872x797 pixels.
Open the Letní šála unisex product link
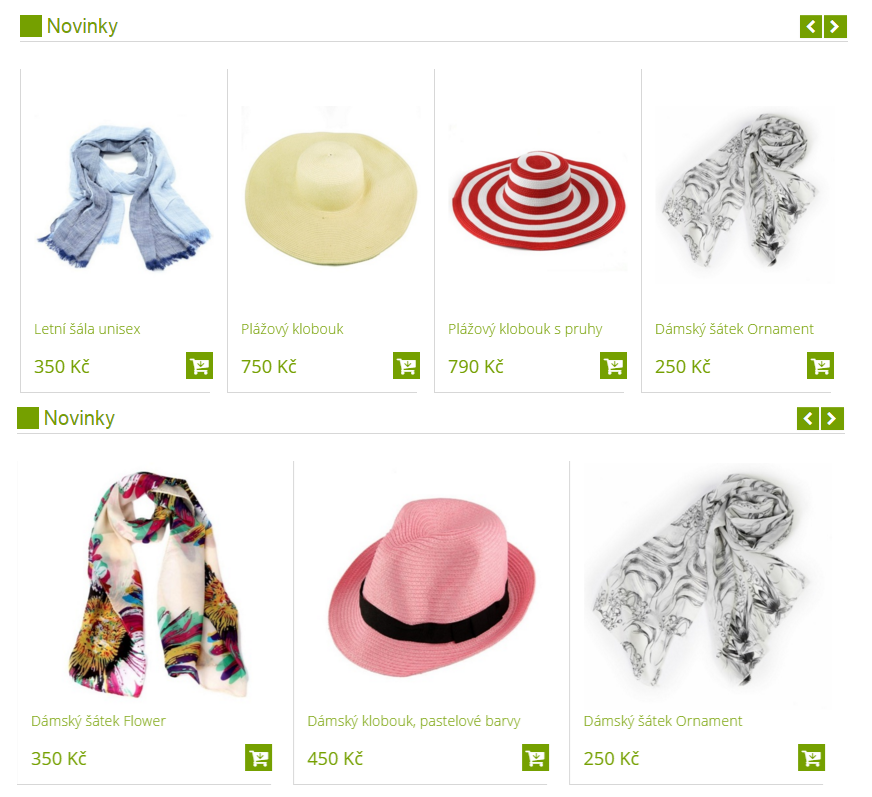tap(87, 329)
